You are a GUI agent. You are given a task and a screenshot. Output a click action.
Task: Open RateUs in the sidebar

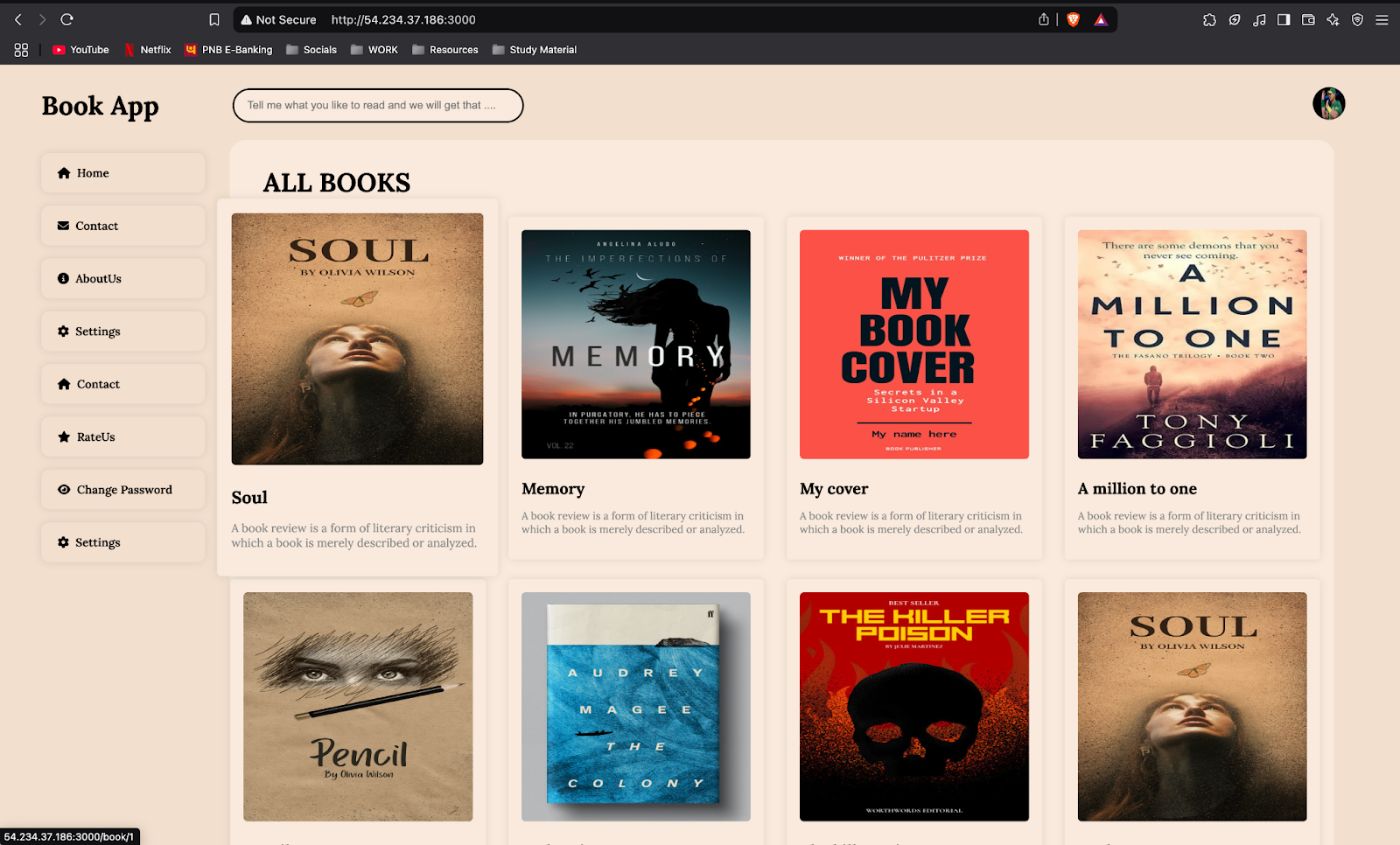123,437
